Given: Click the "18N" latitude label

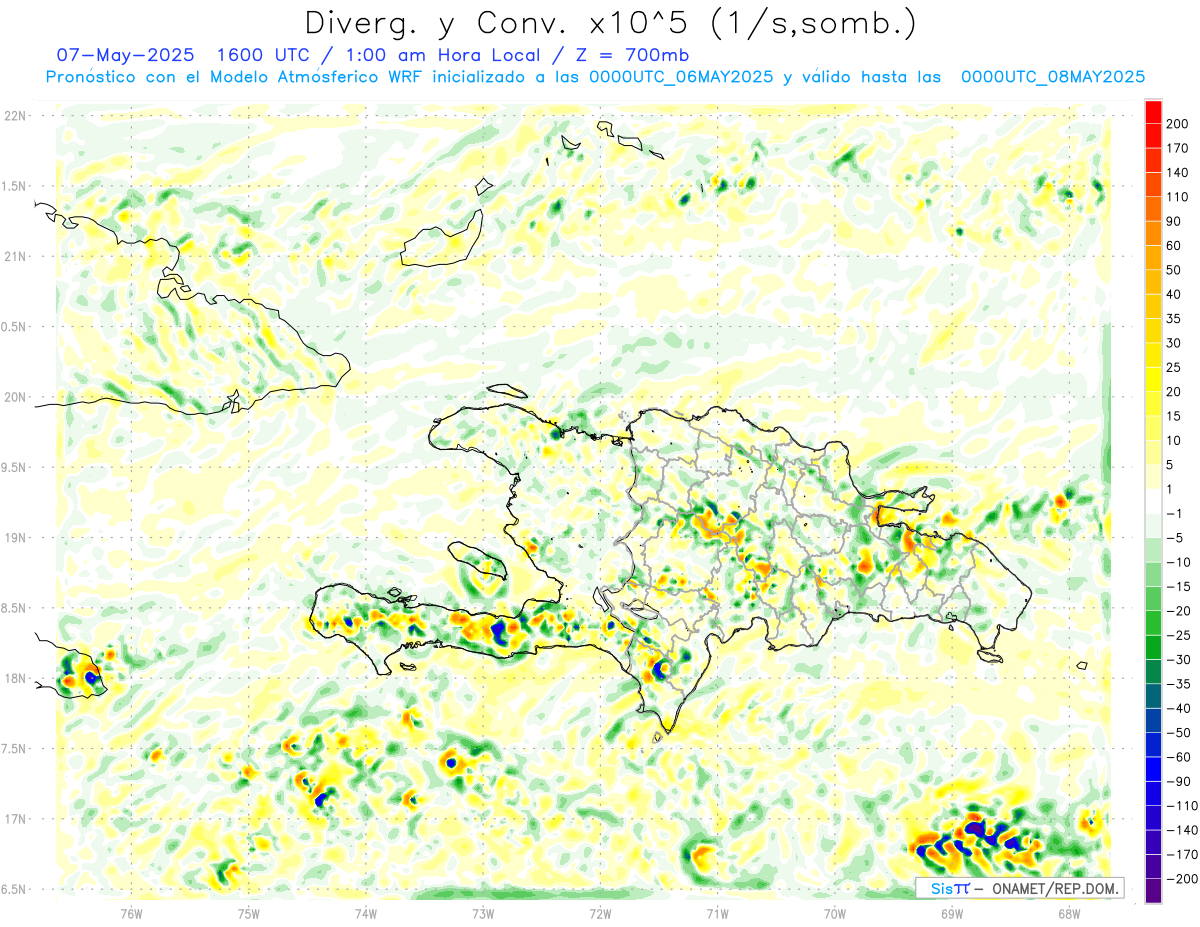Looking at the screenshot, I should coord(15,678).
